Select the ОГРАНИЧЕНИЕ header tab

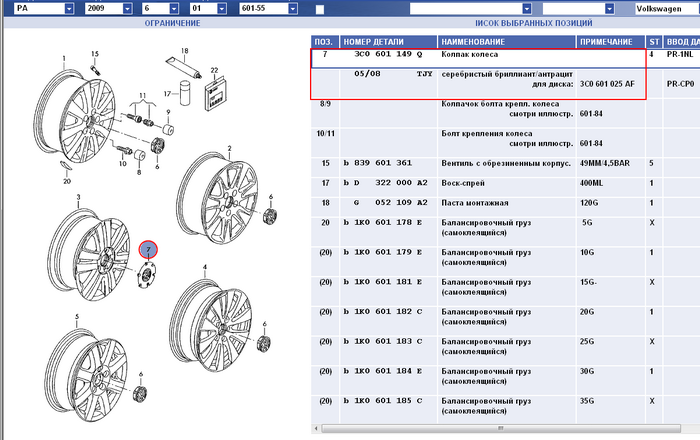coord(172,23)
